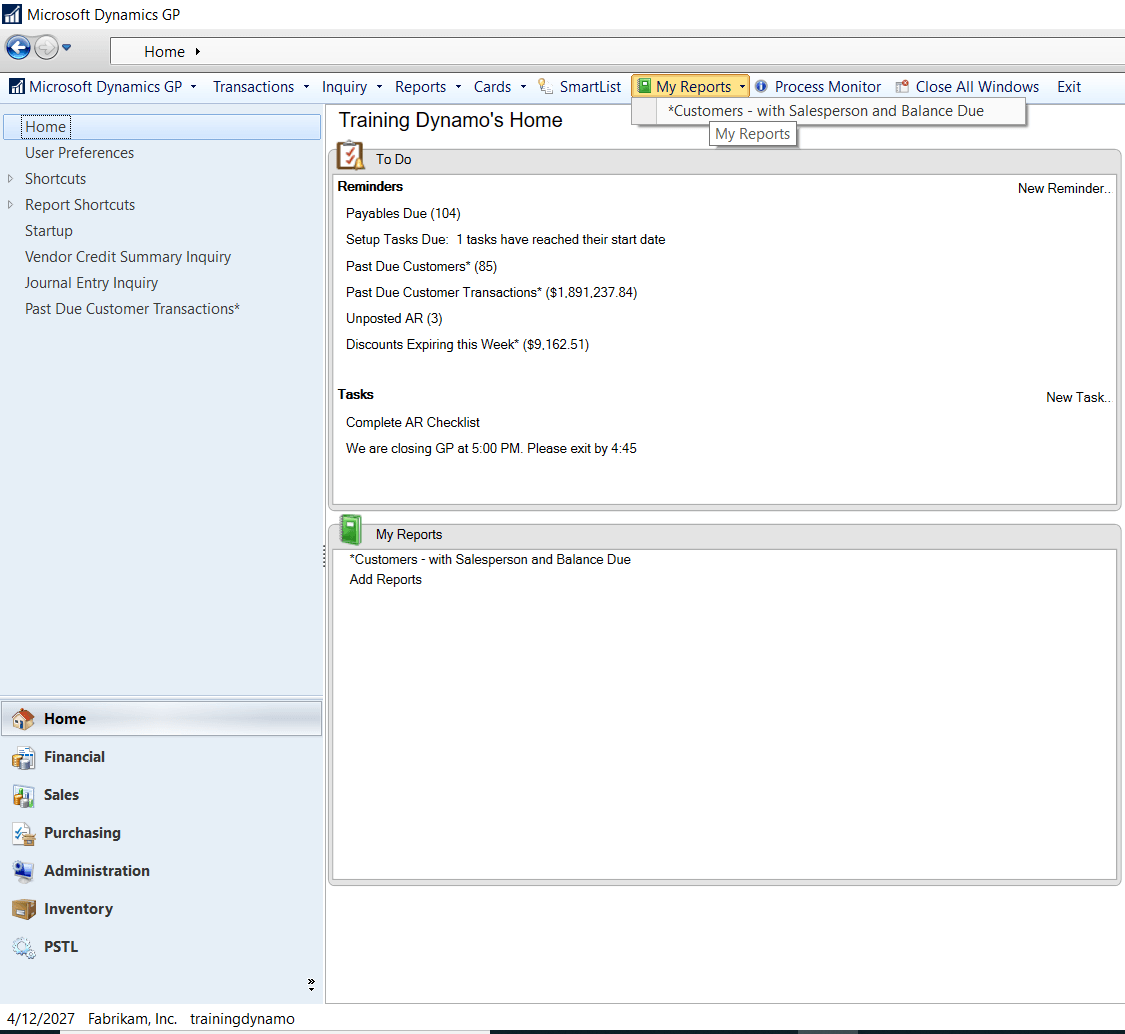This screenshot has height=1034, width=1125.
Task: Switch to Sales using the module icon
Action: coord(23,794)
